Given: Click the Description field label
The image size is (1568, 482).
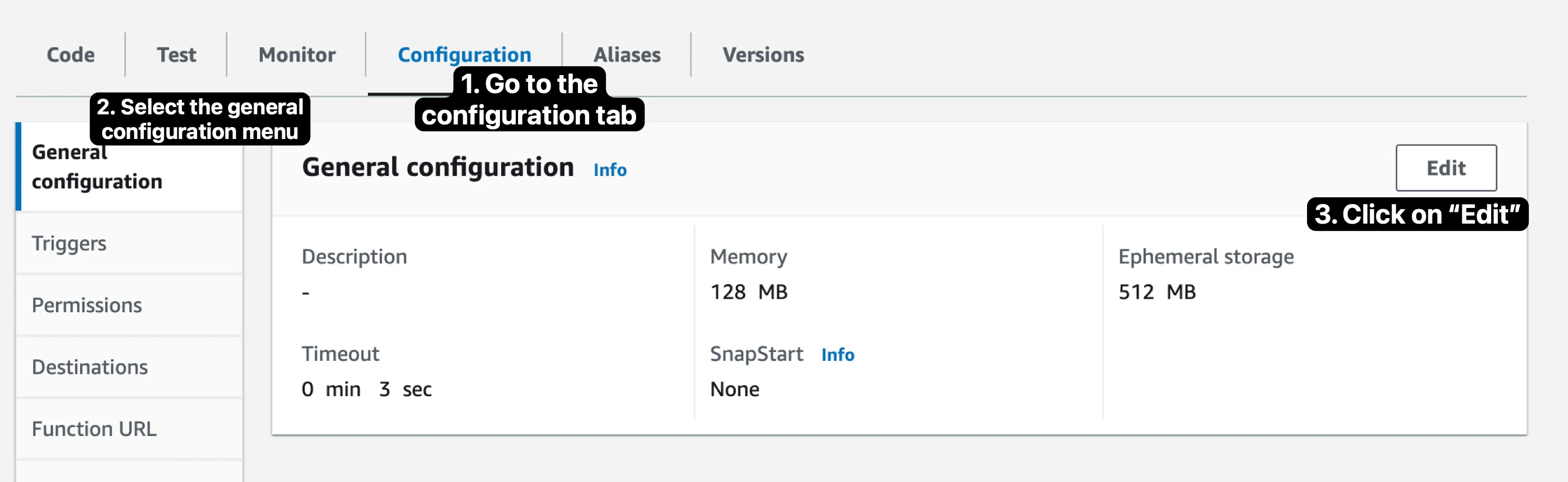Looking at the screenshot, I should click(x=354, y=257).
